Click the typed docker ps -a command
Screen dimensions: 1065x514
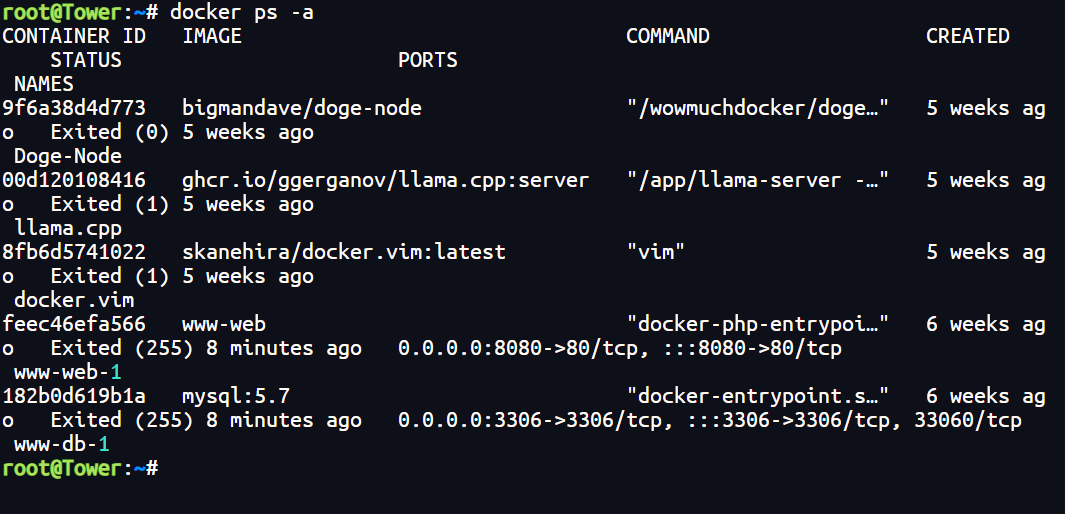tap(242, 12)
